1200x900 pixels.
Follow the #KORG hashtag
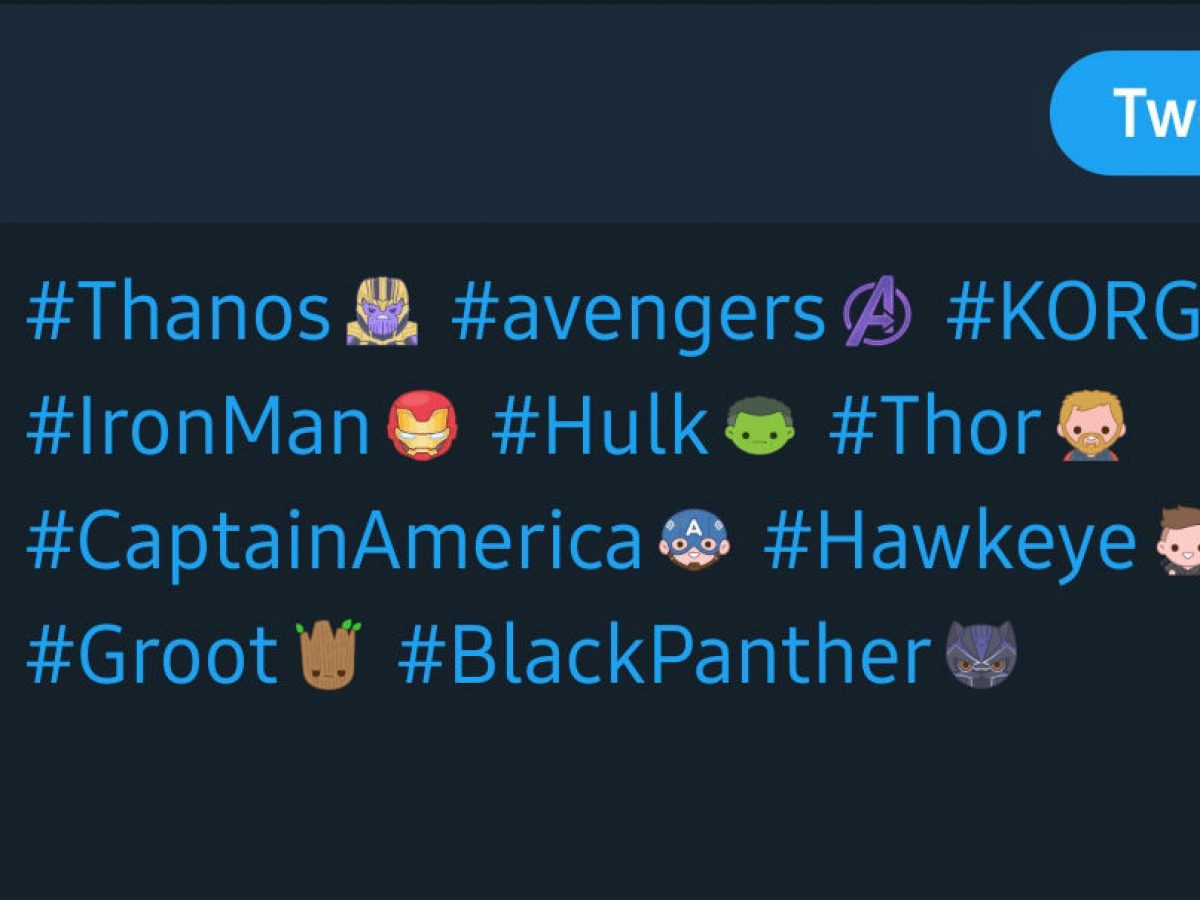[1072, 314]
